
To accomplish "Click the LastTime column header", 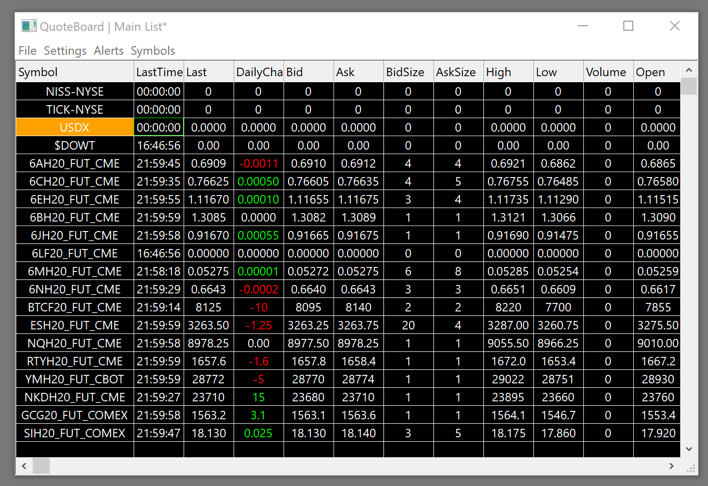I will click(x=159, y=72).
